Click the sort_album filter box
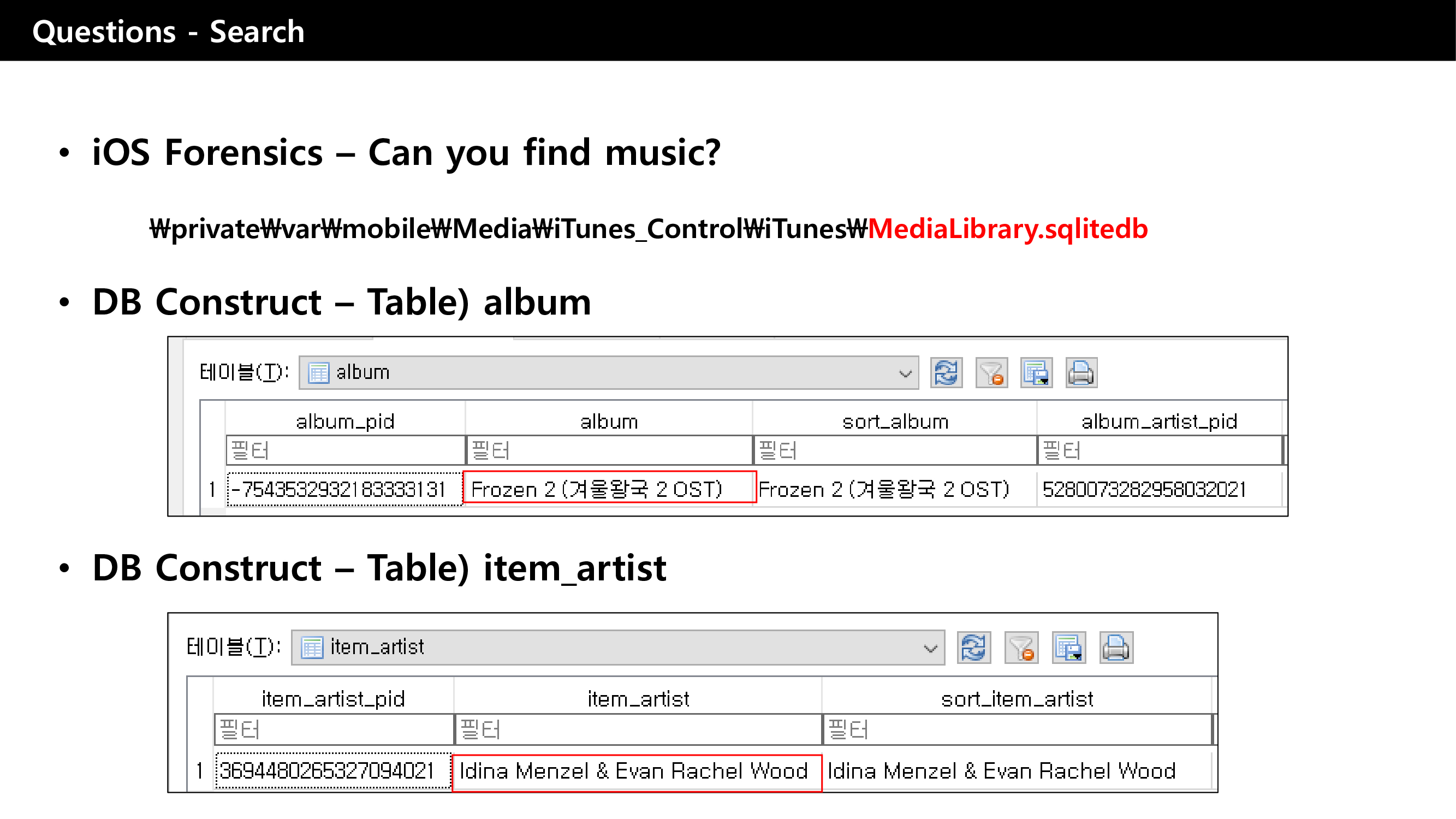 (x=895, y=450)
